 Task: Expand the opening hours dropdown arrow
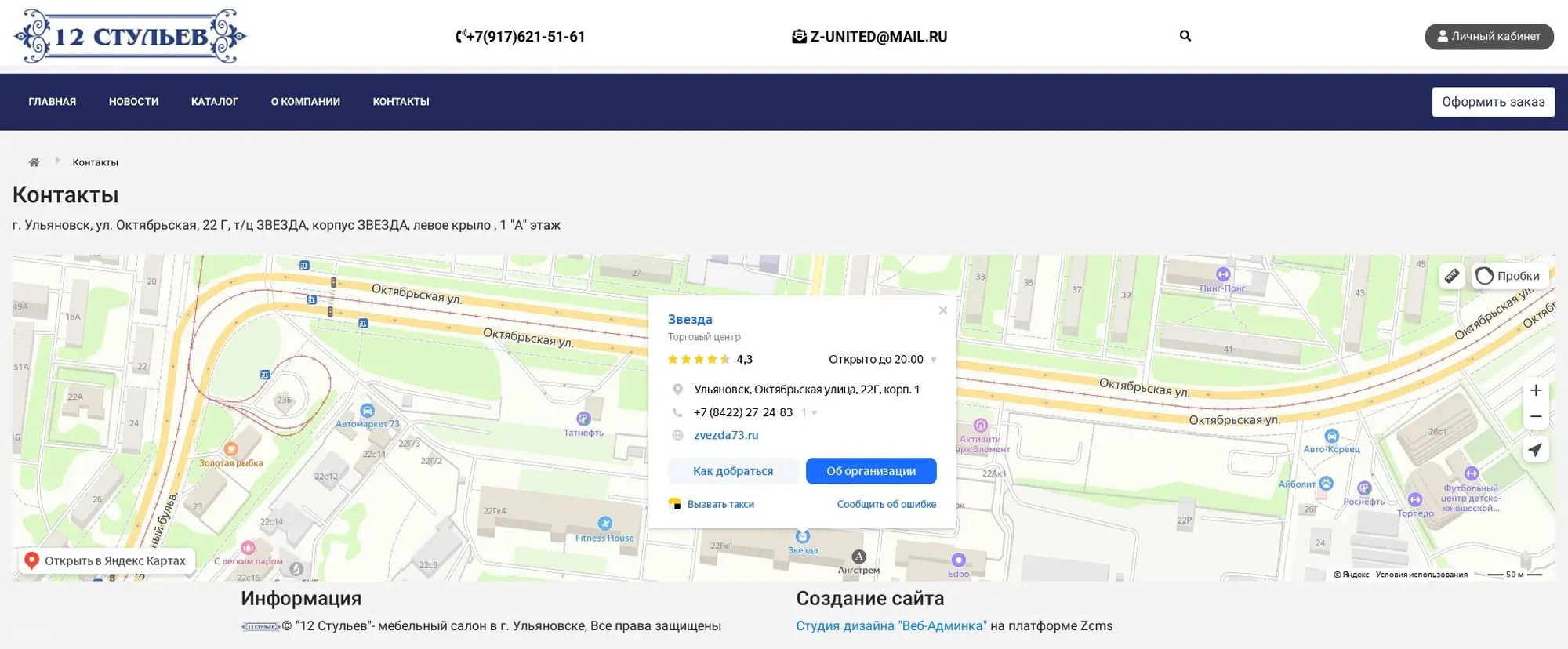933,360
